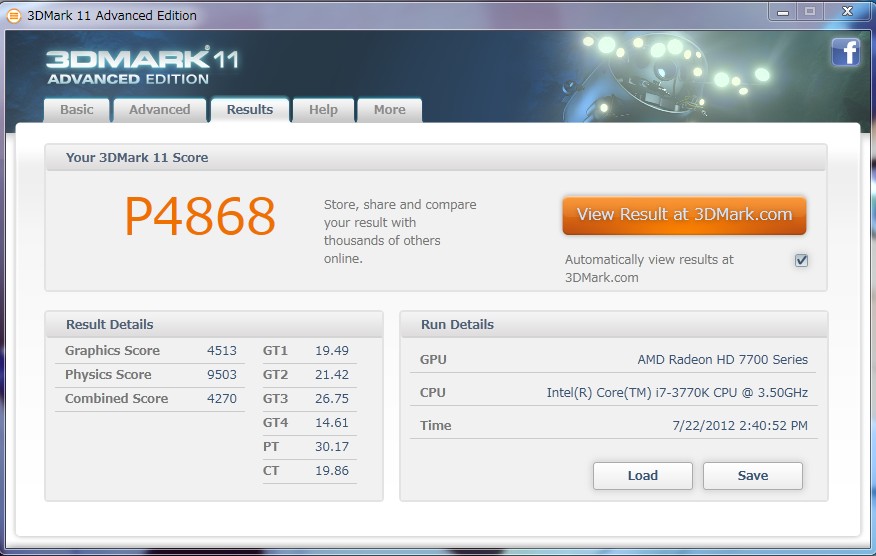Go to the Help tab

(323, 110)
